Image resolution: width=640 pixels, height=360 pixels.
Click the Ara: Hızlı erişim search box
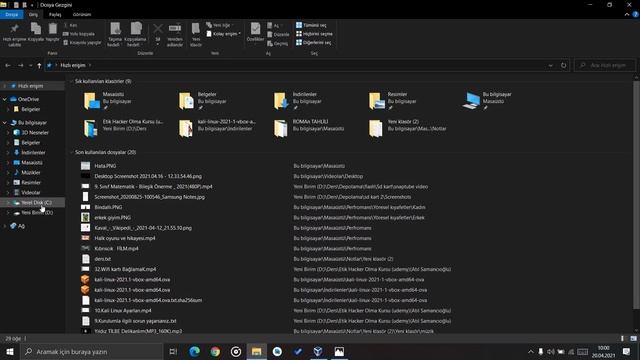(605, 65)
